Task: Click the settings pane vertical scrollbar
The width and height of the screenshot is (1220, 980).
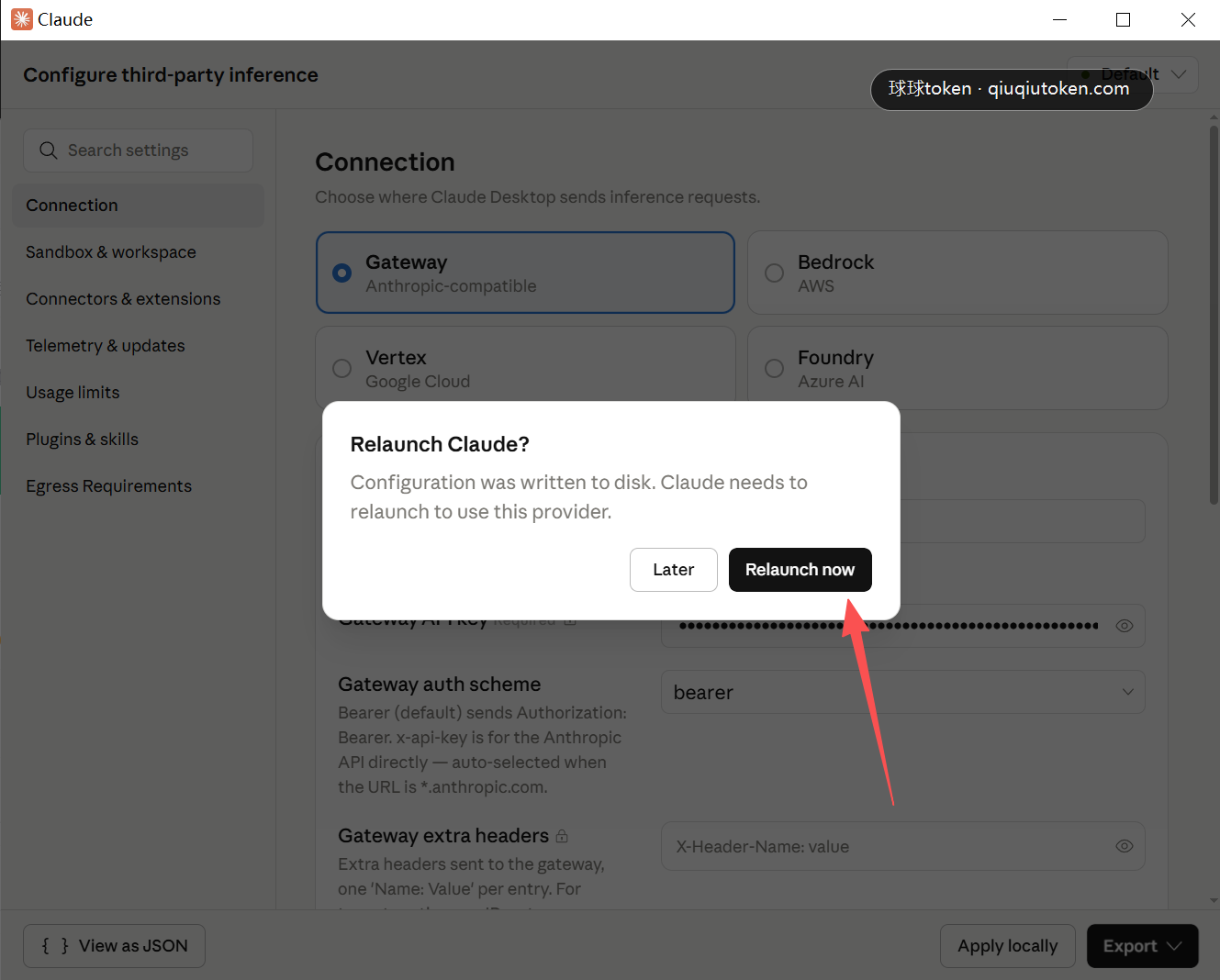Action: coord(1214,314)
